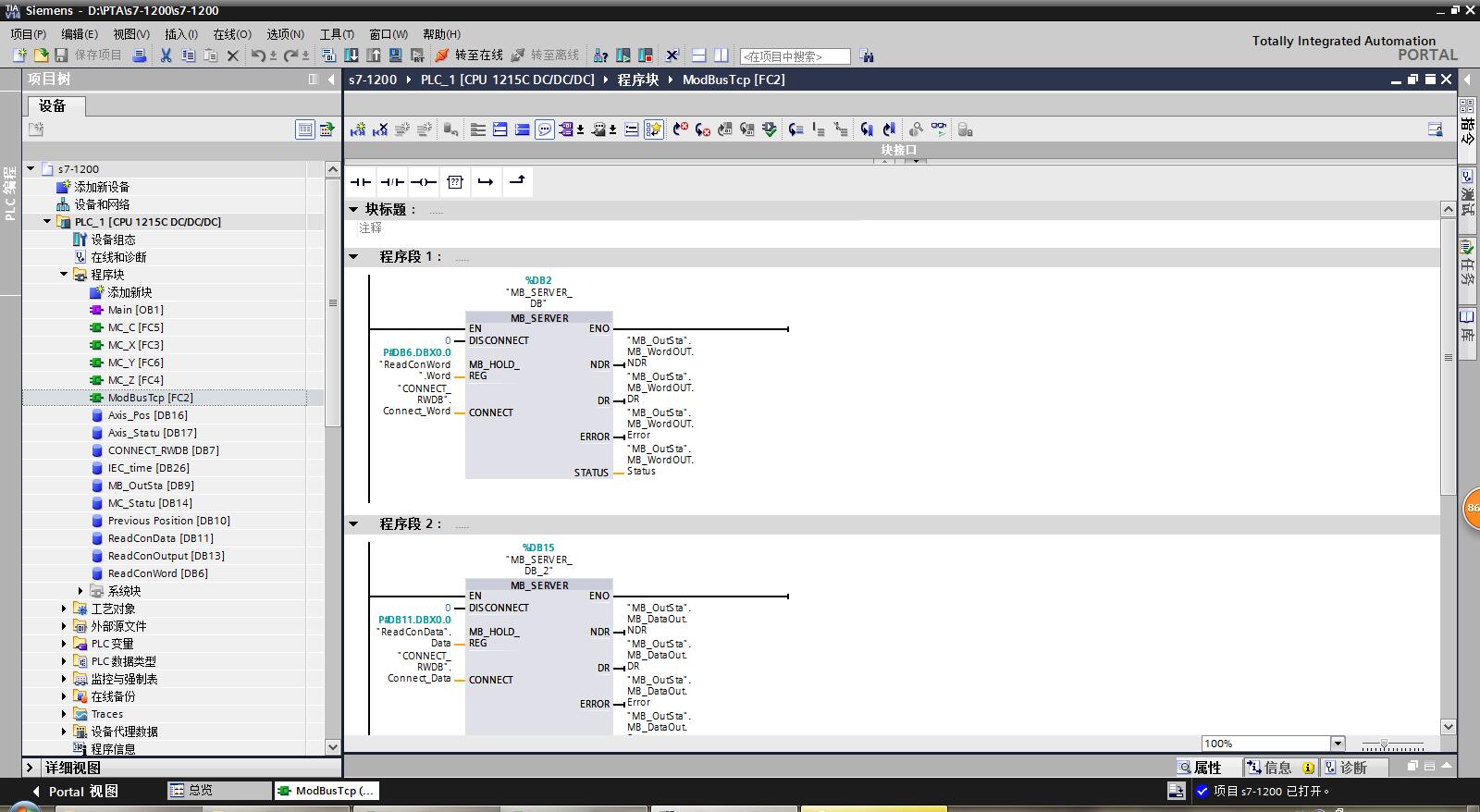1480x812 pixels.
Task: Toggle network comments display in the editor
Action: tap(545, 129)
